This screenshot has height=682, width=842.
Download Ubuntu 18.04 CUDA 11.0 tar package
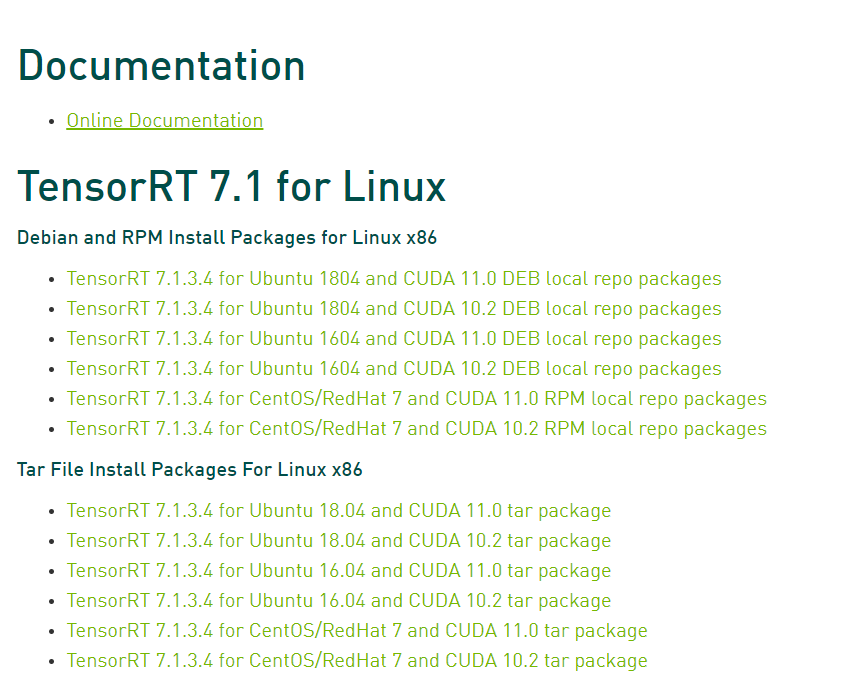click(x=338, y=510)
